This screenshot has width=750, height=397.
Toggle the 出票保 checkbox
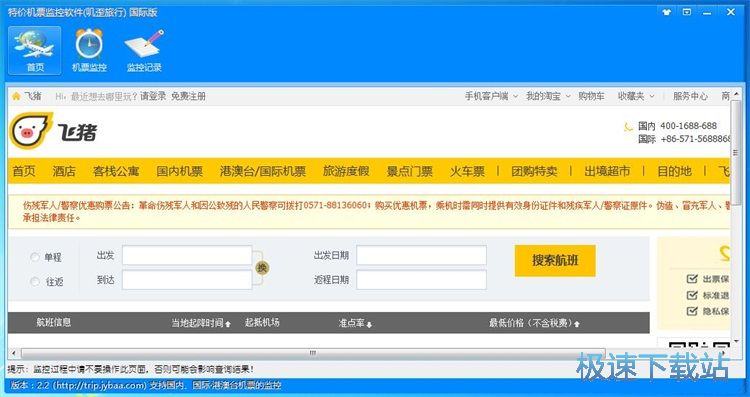692,279
